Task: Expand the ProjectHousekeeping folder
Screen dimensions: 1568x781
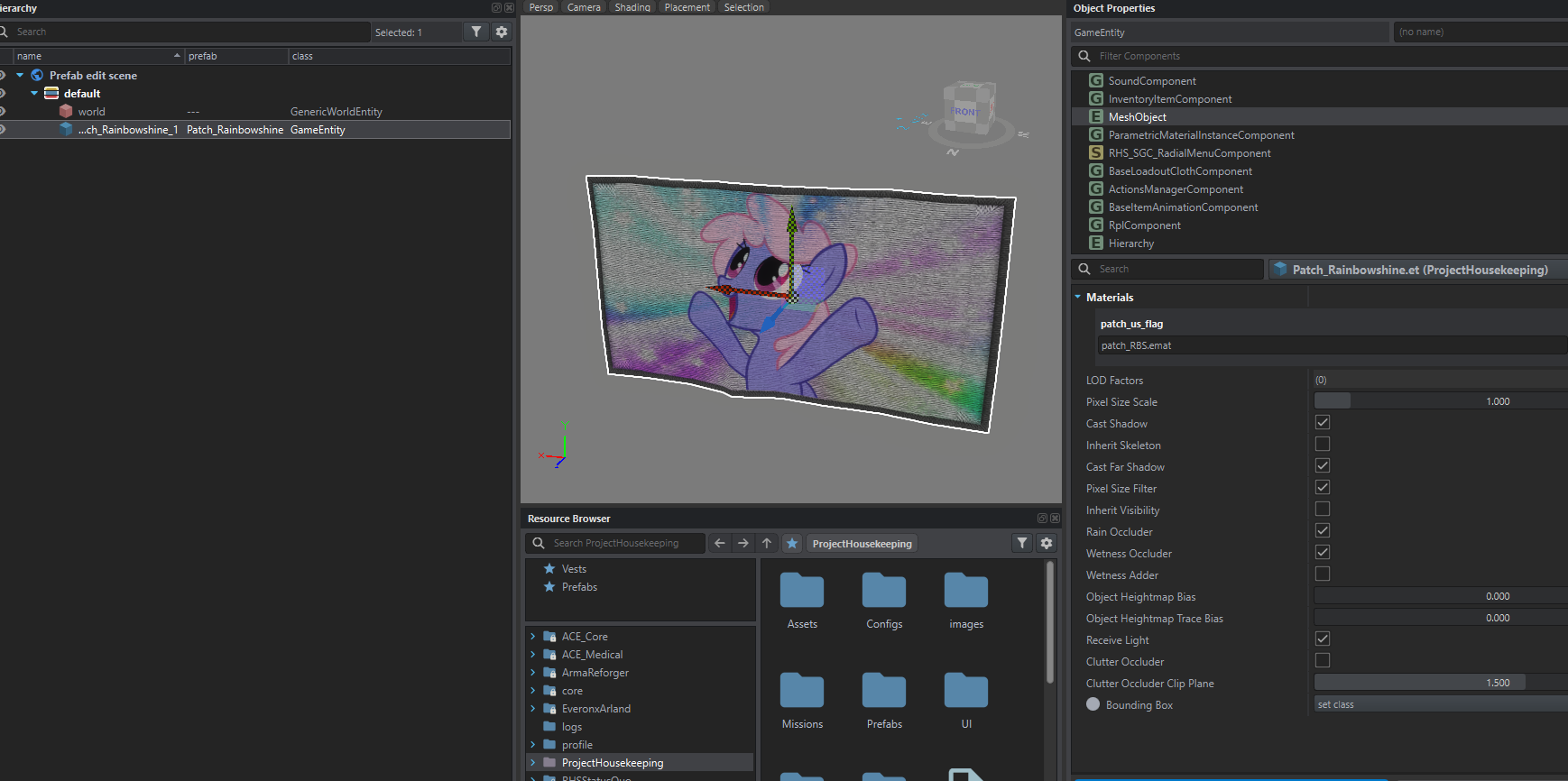Action: 532,762
